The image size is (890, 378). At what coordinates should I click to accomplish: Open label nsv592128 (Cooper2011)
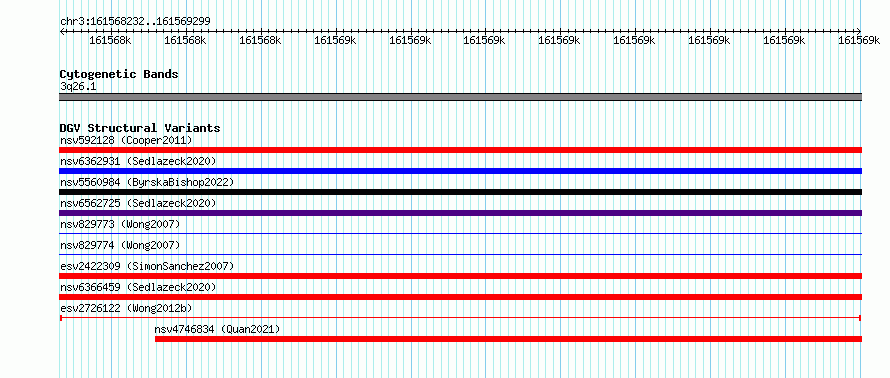(x=126, y=140)
